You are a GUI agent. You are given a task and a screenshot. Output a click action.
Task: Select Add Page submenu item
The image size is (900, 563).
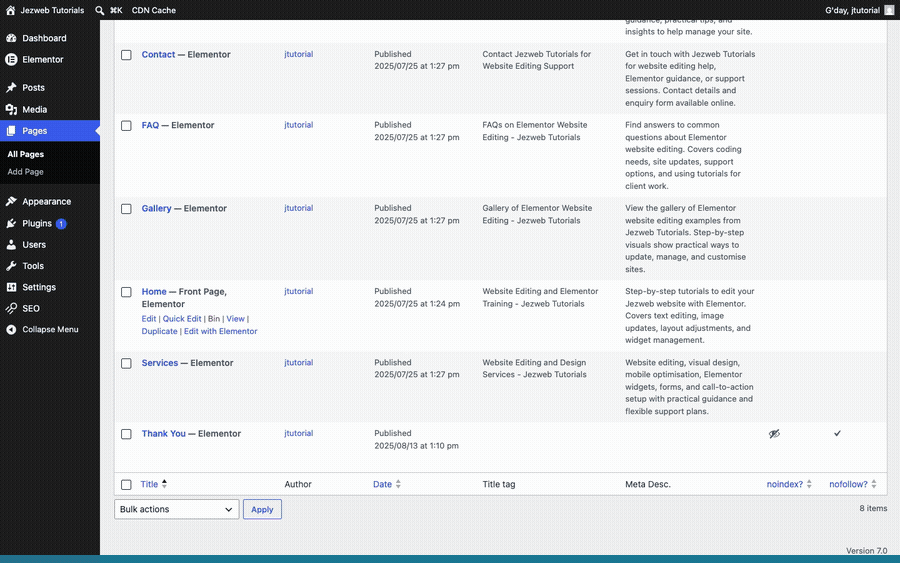click(x=25, y=172)
